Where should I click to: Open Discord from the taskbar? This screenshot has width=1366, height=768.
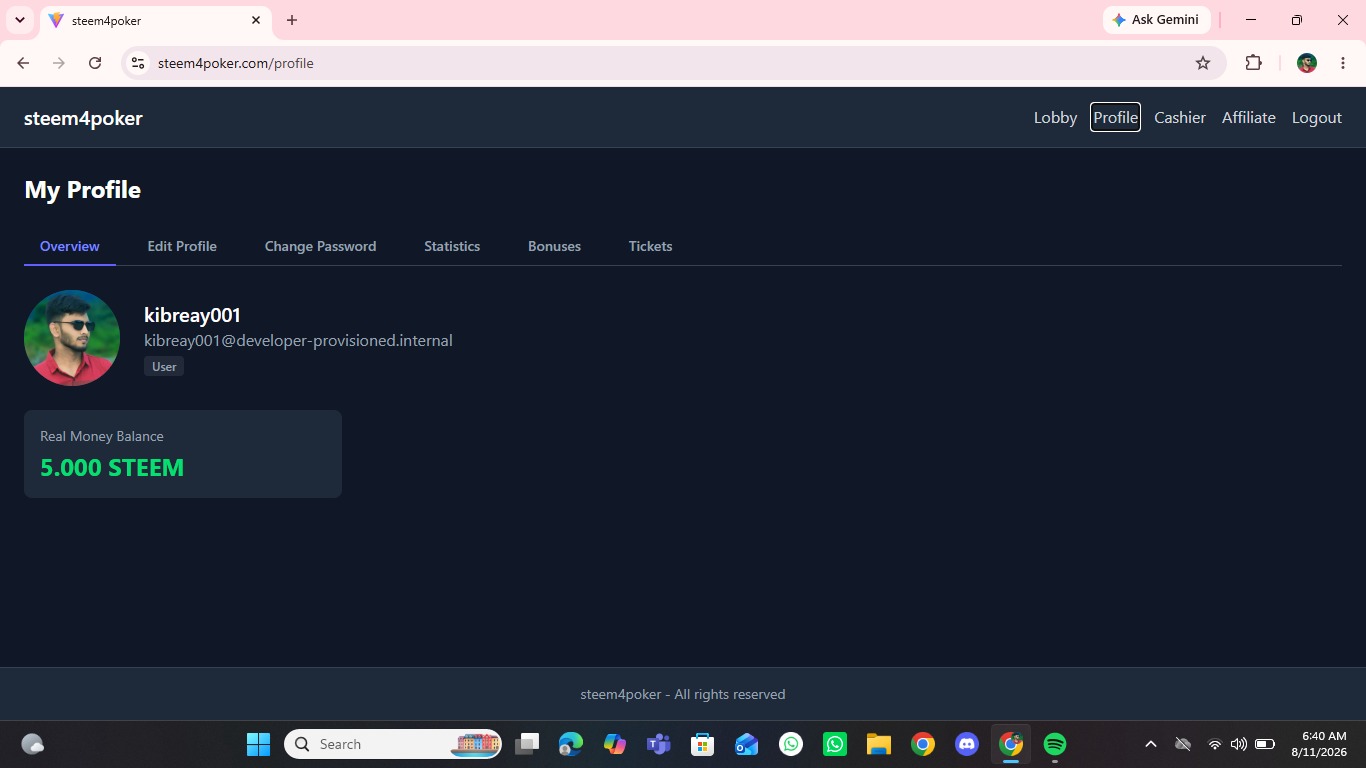pos(967,744)
